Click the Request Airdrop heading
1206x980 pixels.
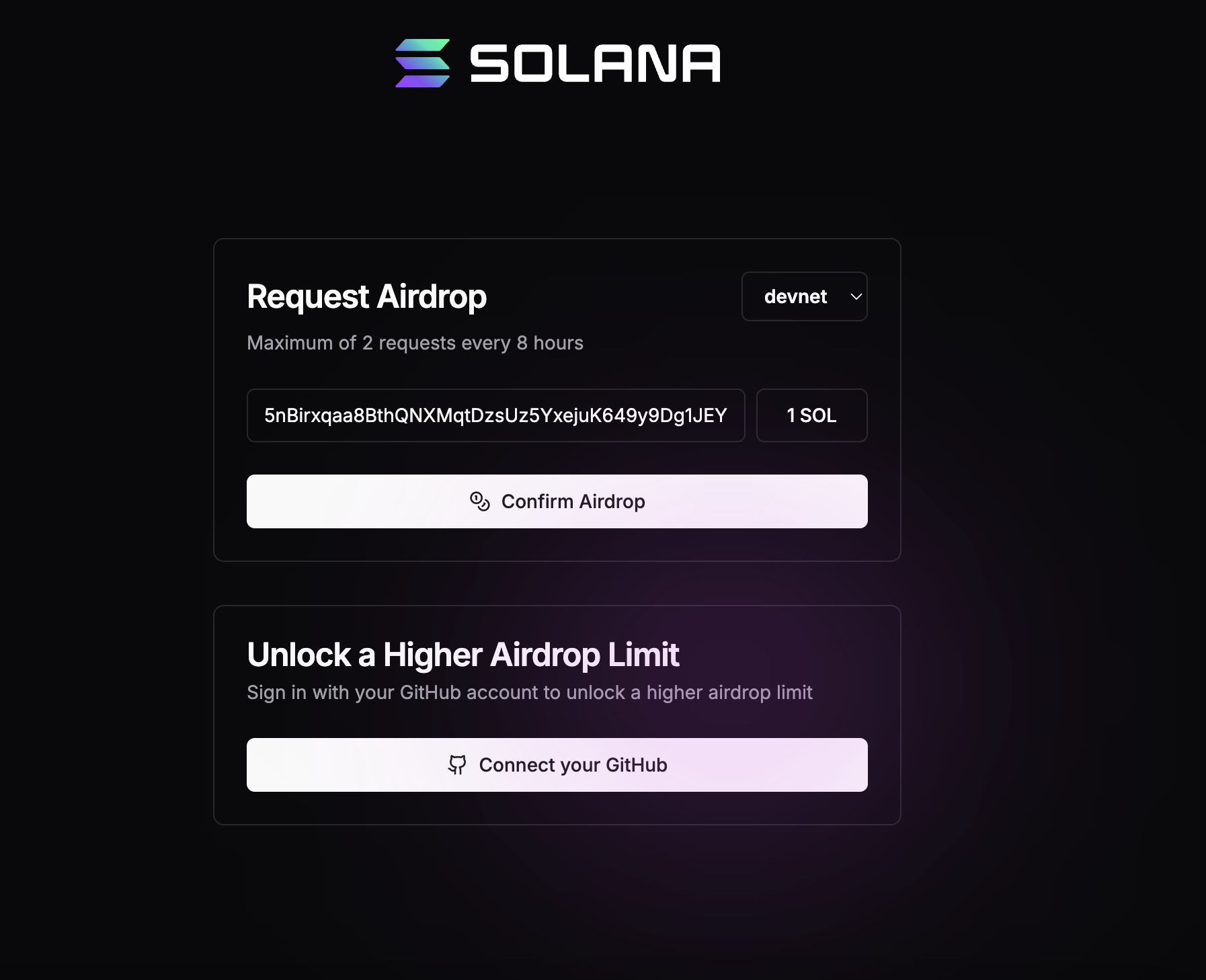(x=366, y=296)
